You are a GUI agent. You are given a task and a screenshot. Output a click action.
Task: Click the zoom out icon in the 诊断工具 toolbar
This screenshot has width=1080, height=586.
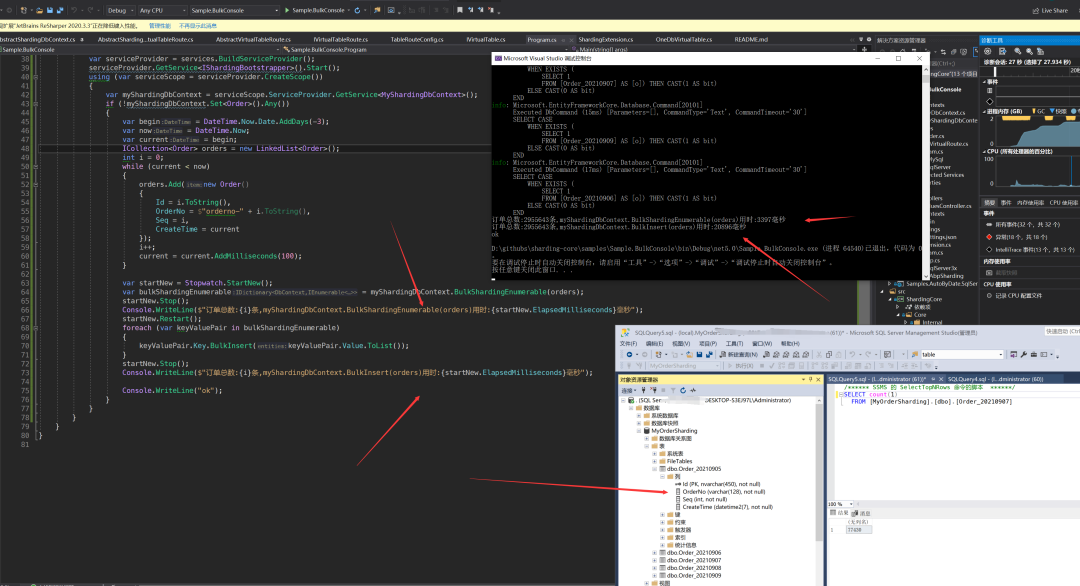click(1029, 52)
